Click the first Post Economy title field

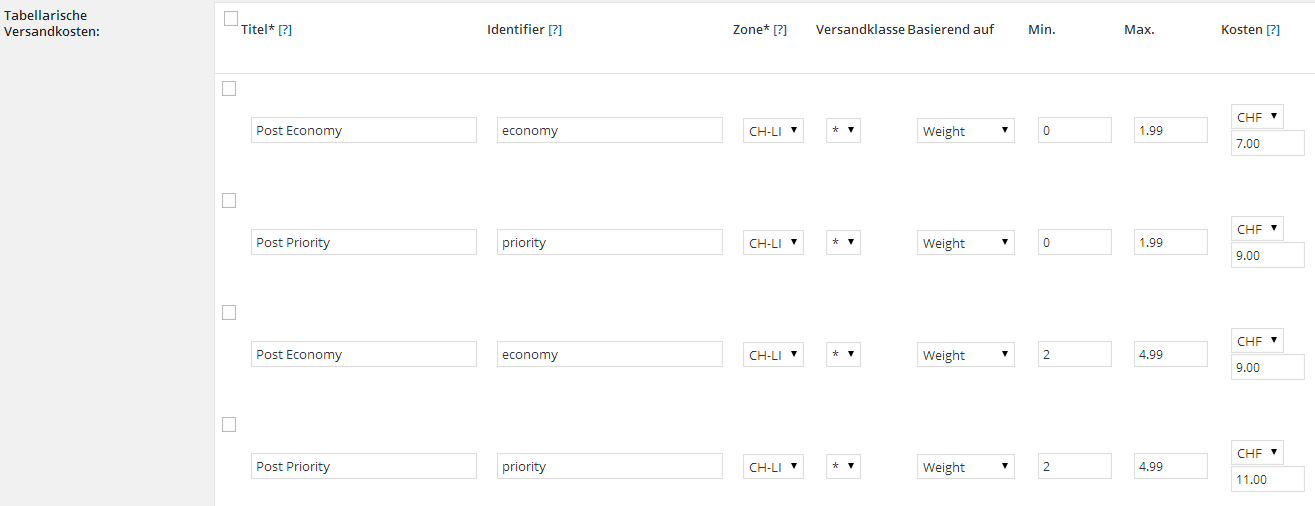pyautogui.click(x=363, y=131)
